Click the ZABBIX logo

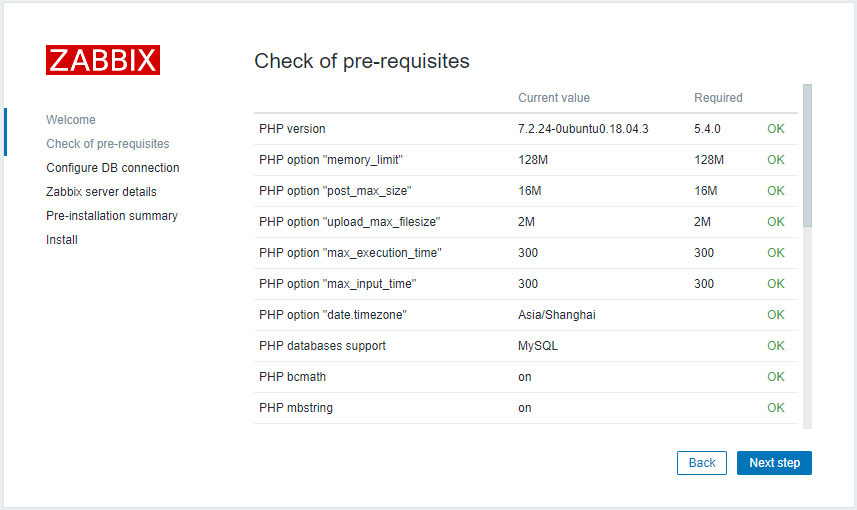[x=103, y=60]
